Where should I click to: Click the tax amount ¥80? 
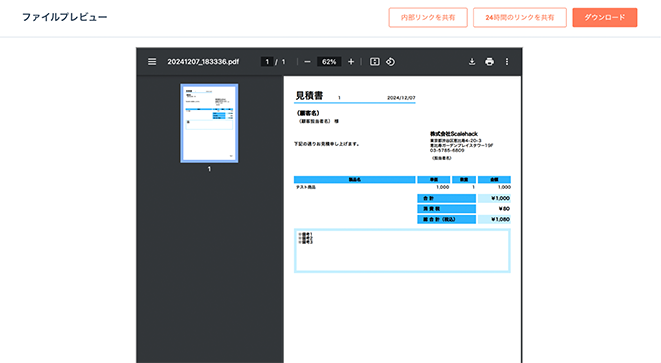point(504,209)
